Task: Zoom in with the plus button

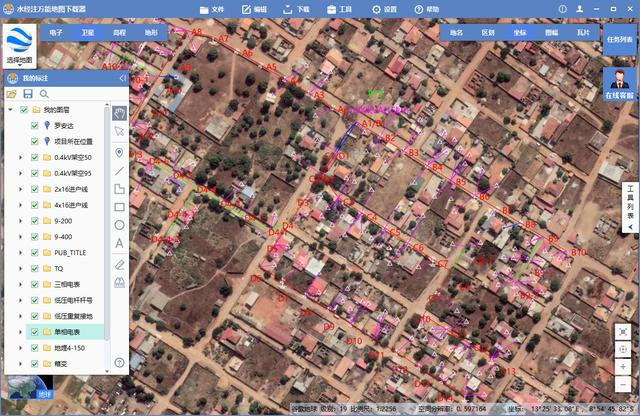Action: point(623,367)
